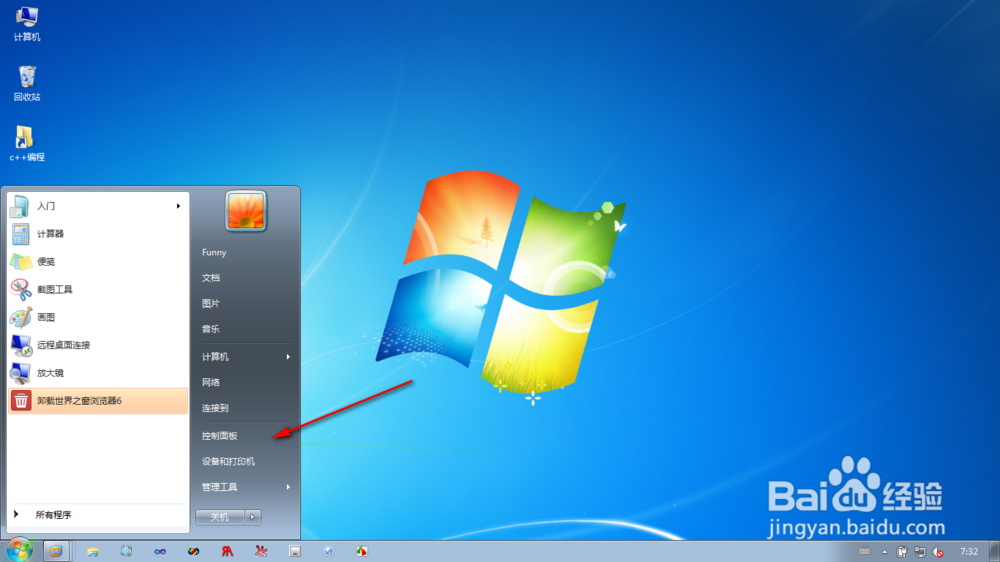Expand 所有程序 all programs
Screen dimensions: 1000x562
[98, 515]
